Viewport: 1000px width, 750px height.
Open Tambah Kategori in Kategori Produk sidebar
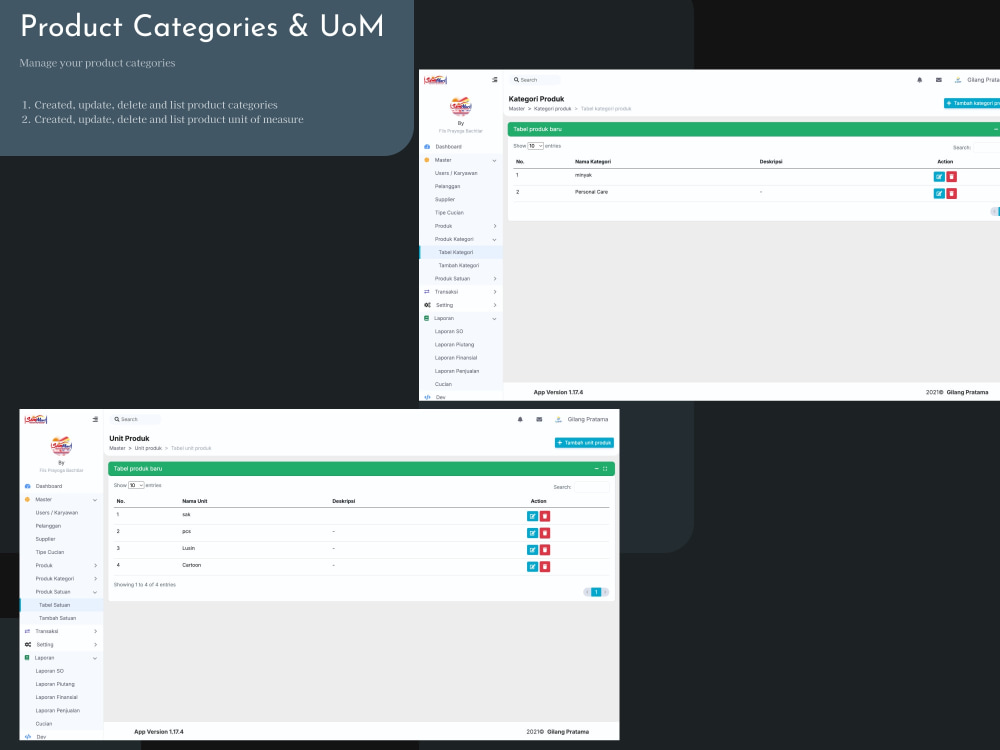pyautogui.click(x=460, y=265)
